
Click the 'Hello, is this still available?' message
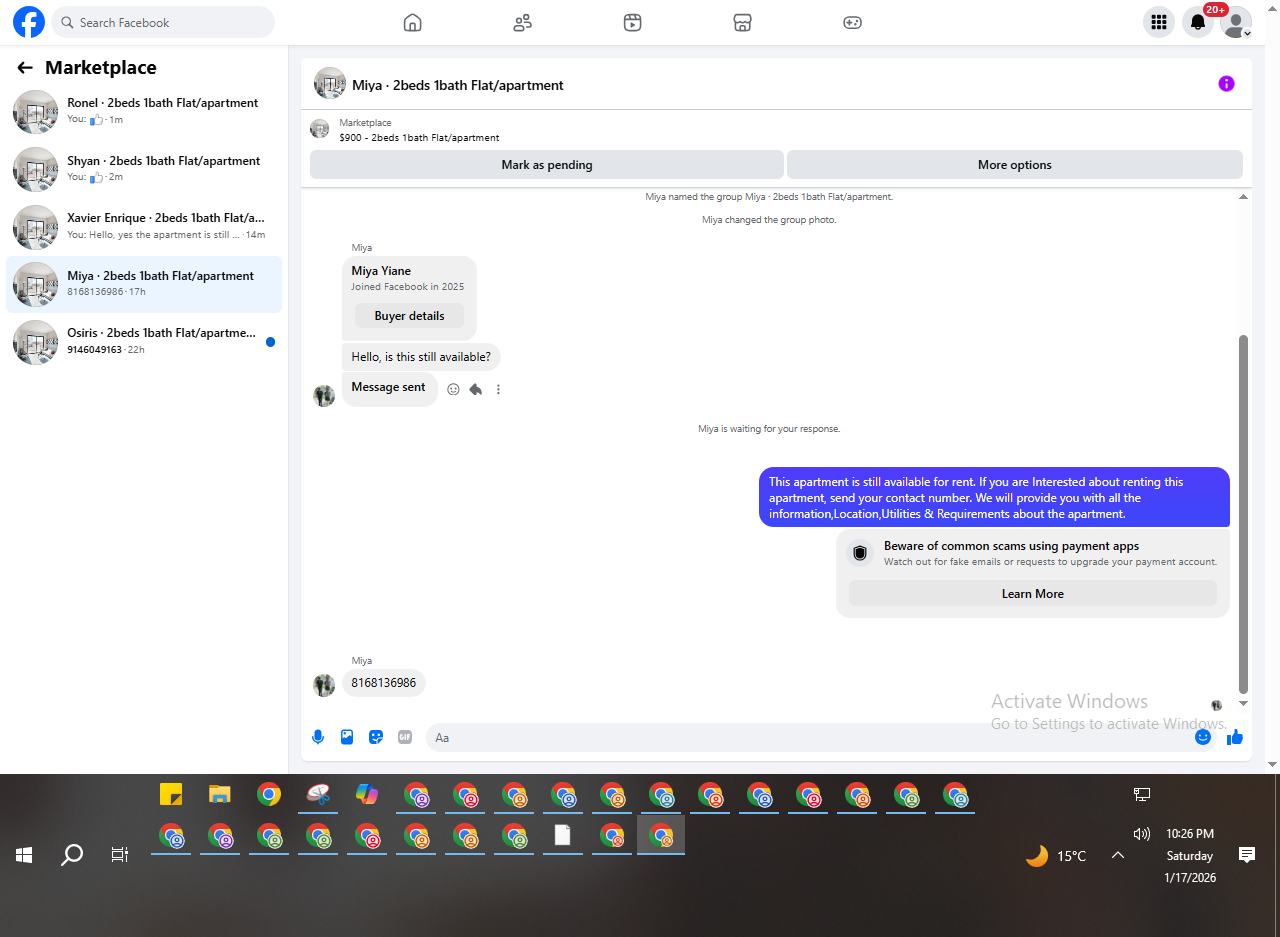[421, 357]
